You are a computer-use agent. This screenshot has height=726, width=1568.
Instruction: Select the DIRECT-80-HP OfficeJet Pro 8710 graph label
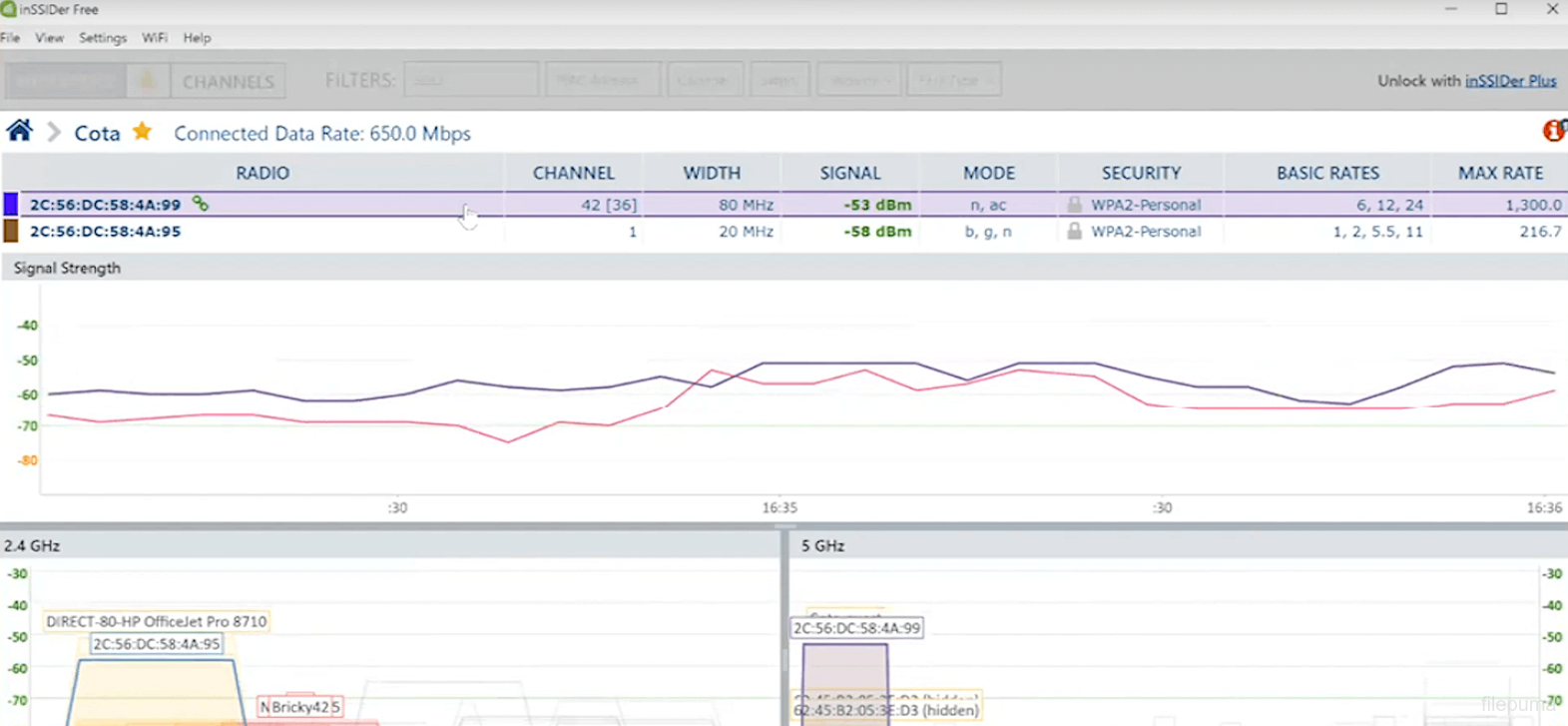click(157, 621)
